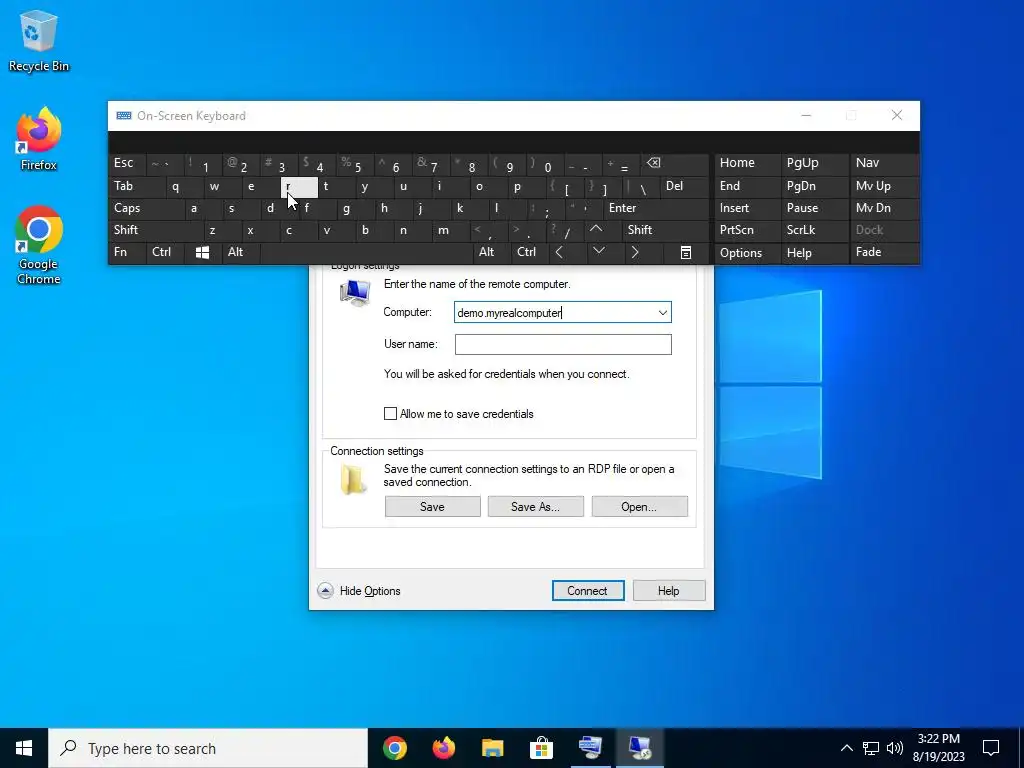Click the On-Screen Keyboard title bar icon
Viewport: 1024px width, 768px height.
[123, 116]
